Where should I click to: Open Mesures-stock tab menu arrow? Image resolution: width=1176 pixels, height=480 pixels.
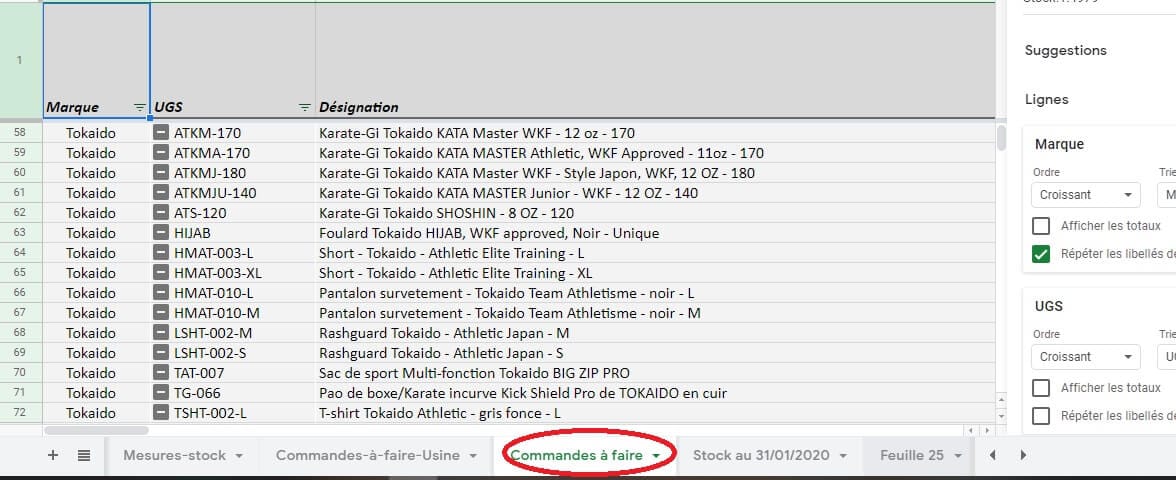(x=239, y=456)
